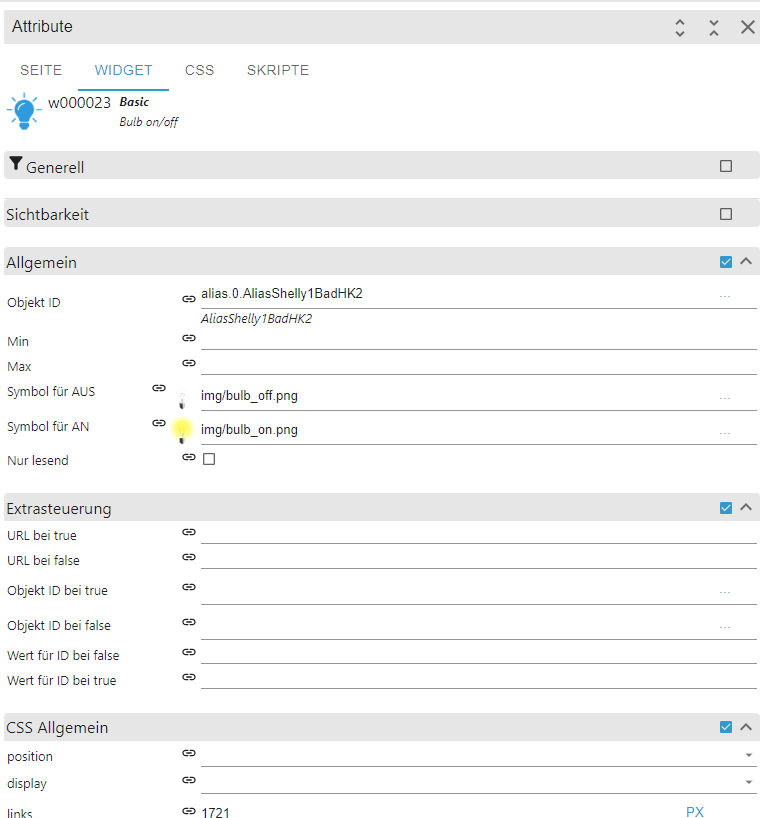Image resolution: width=760 pixels, height=818 pixels.
Task: Enable the Sichtbarkeit section checkbox
Action: pyautogui.click(x=726, y=214)
